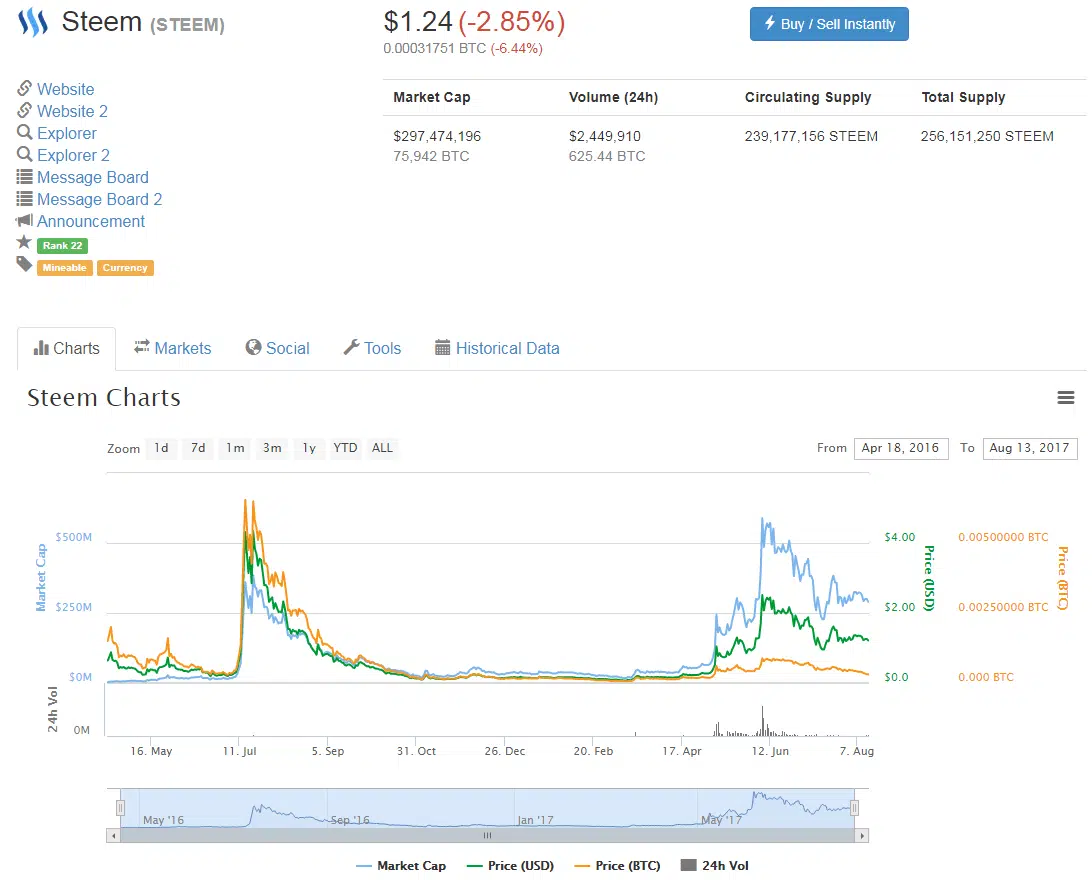Click the magnifier icon beside Explorer

pyautogui.click(x=24, y=132)
